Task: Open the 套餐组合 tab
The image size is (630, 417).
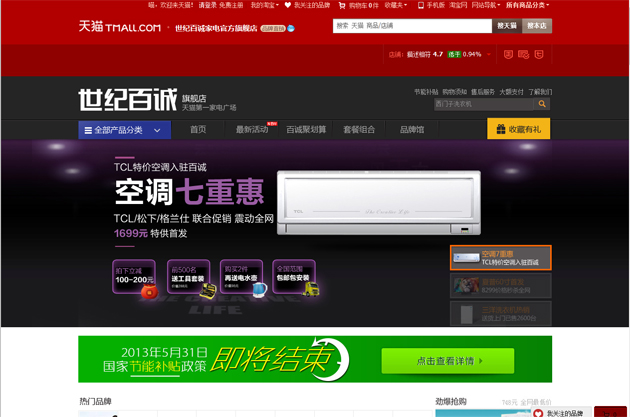Action: click(x=359, y=129)
